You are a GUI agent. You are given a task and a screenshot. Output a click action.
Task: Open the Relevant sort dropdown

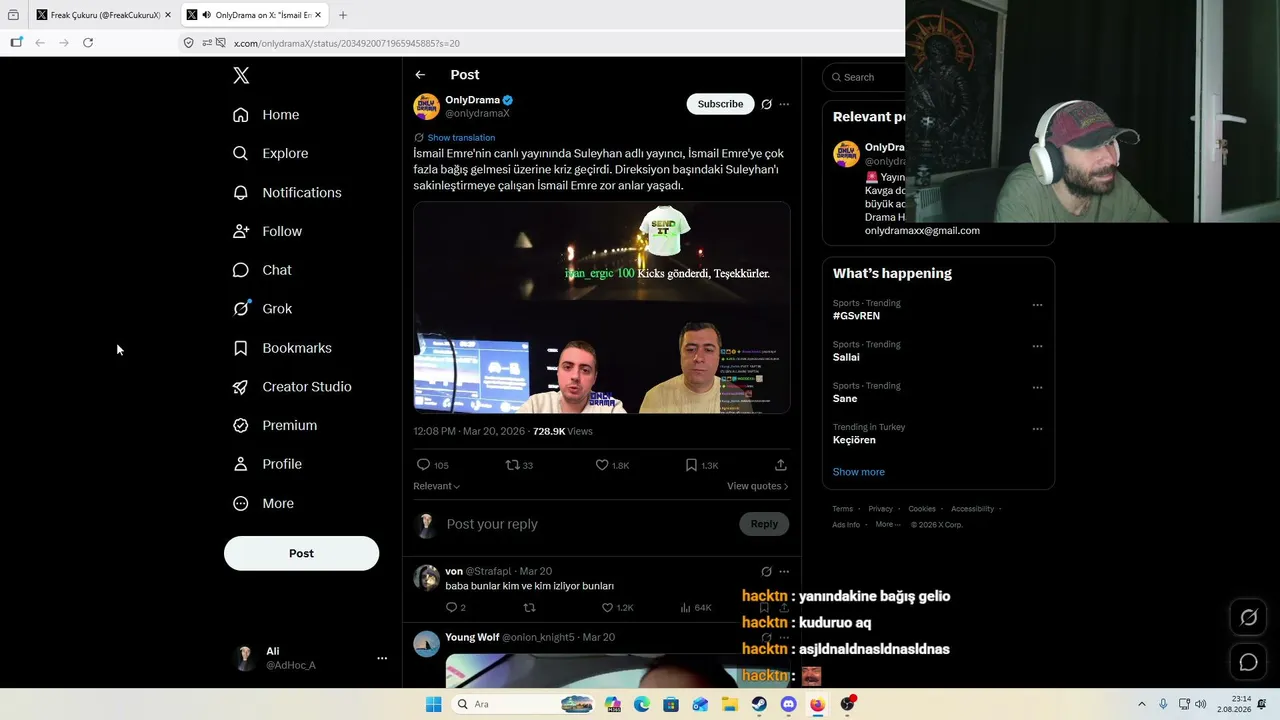click(437, 486)
